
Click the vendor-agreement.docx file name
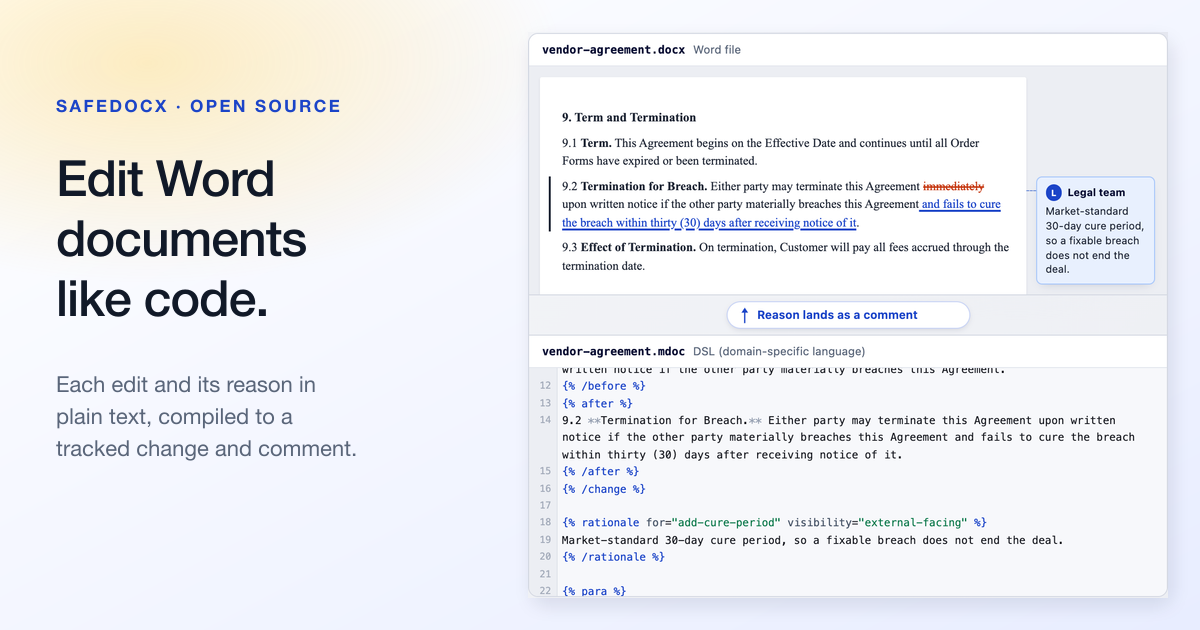(613, 49)
